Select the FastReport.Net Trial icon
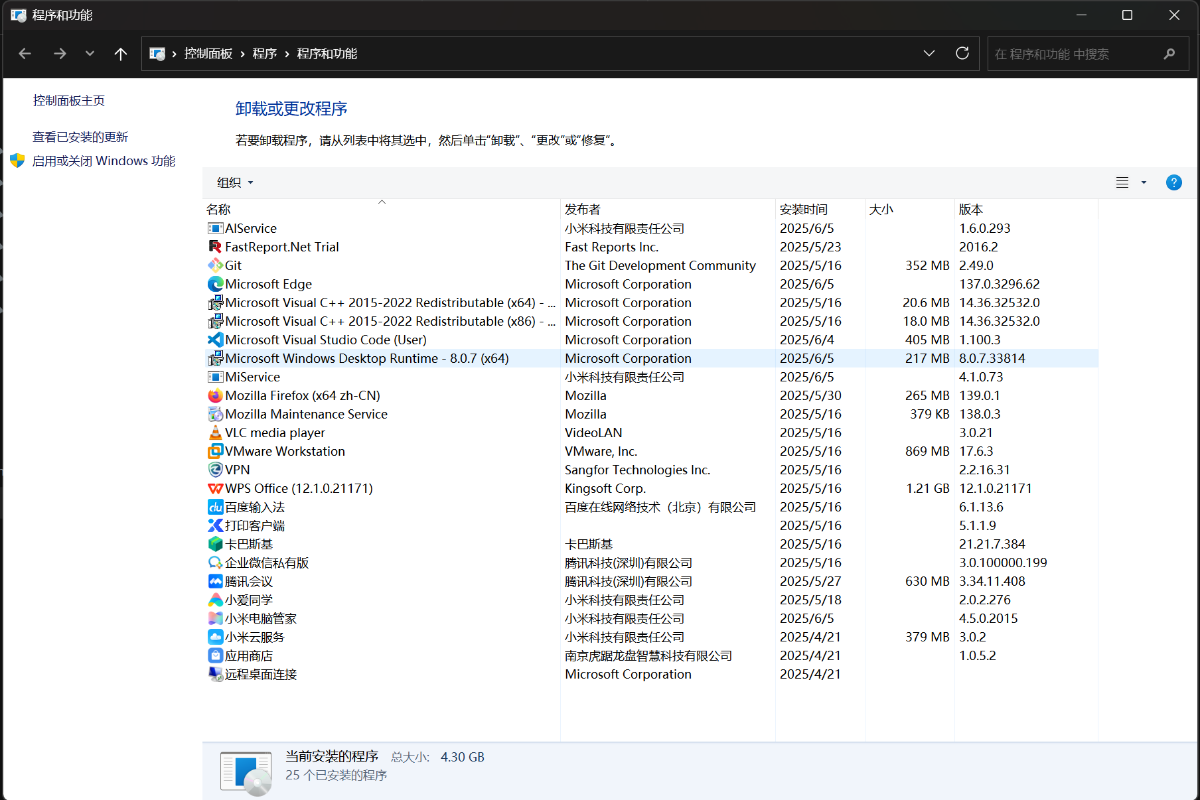 pos(215,247)
